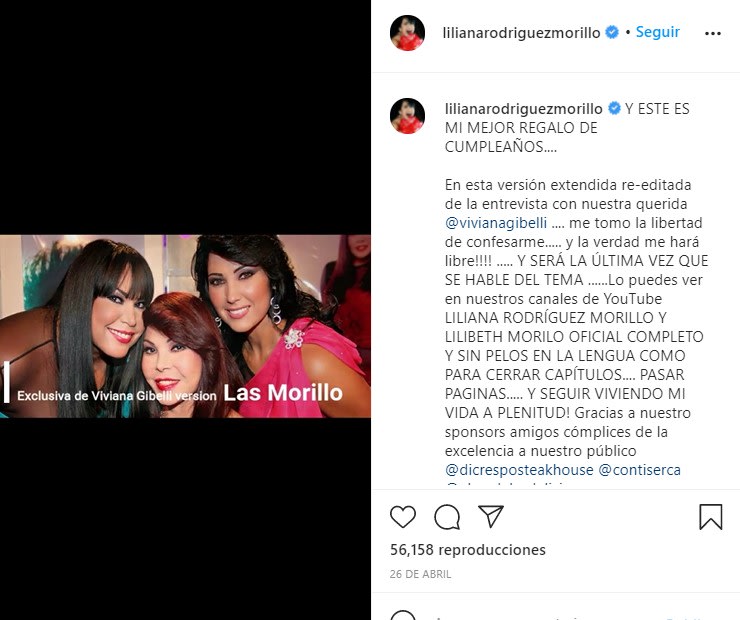This screenshot has width=740, height=620.
Task: Open the @vivianagibelli mention link
Action: [496, 223]
